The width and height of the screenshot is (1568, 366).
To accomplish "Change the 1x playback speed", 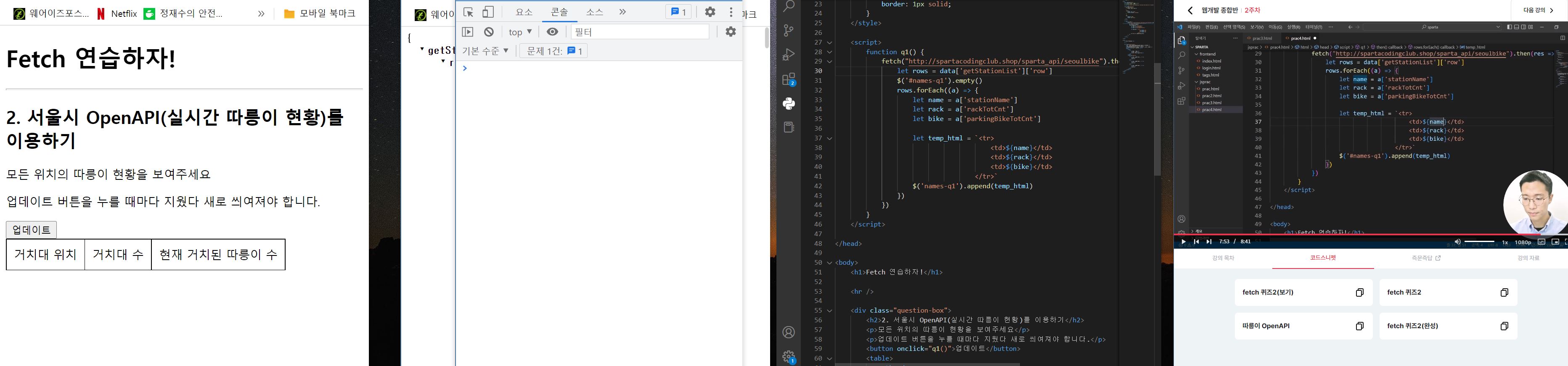I will pyautogui.click(x=1505, y=242).
